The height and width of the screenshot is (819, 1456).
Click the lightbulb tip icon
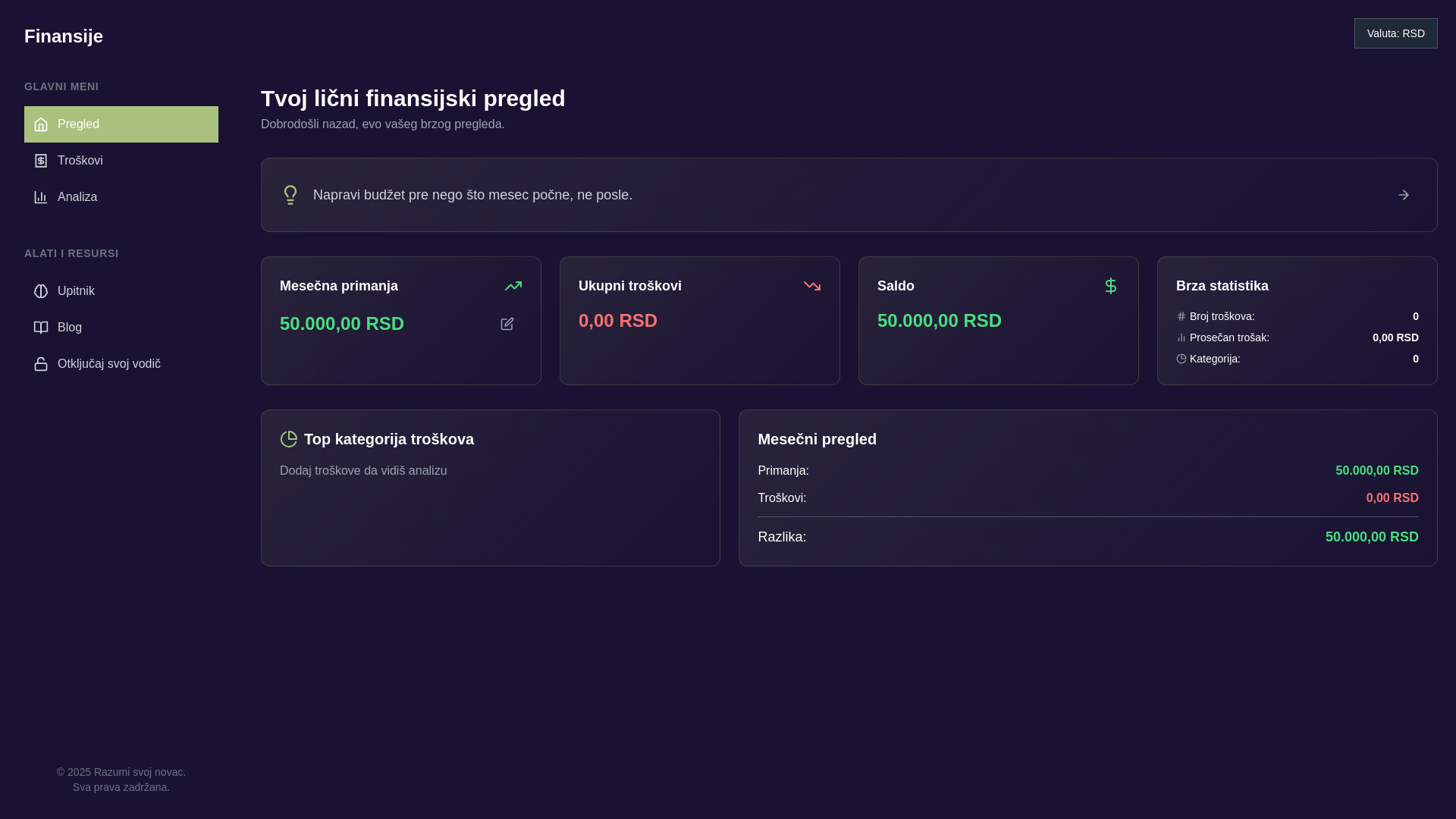tap(290, 195)
